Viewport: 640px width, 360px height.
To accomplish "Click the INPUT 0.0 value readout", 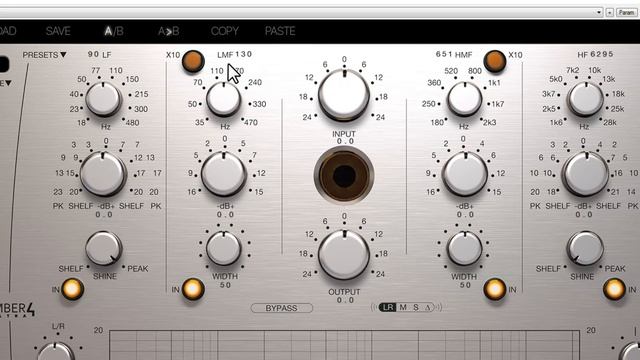I will click(x=345, y=142).
